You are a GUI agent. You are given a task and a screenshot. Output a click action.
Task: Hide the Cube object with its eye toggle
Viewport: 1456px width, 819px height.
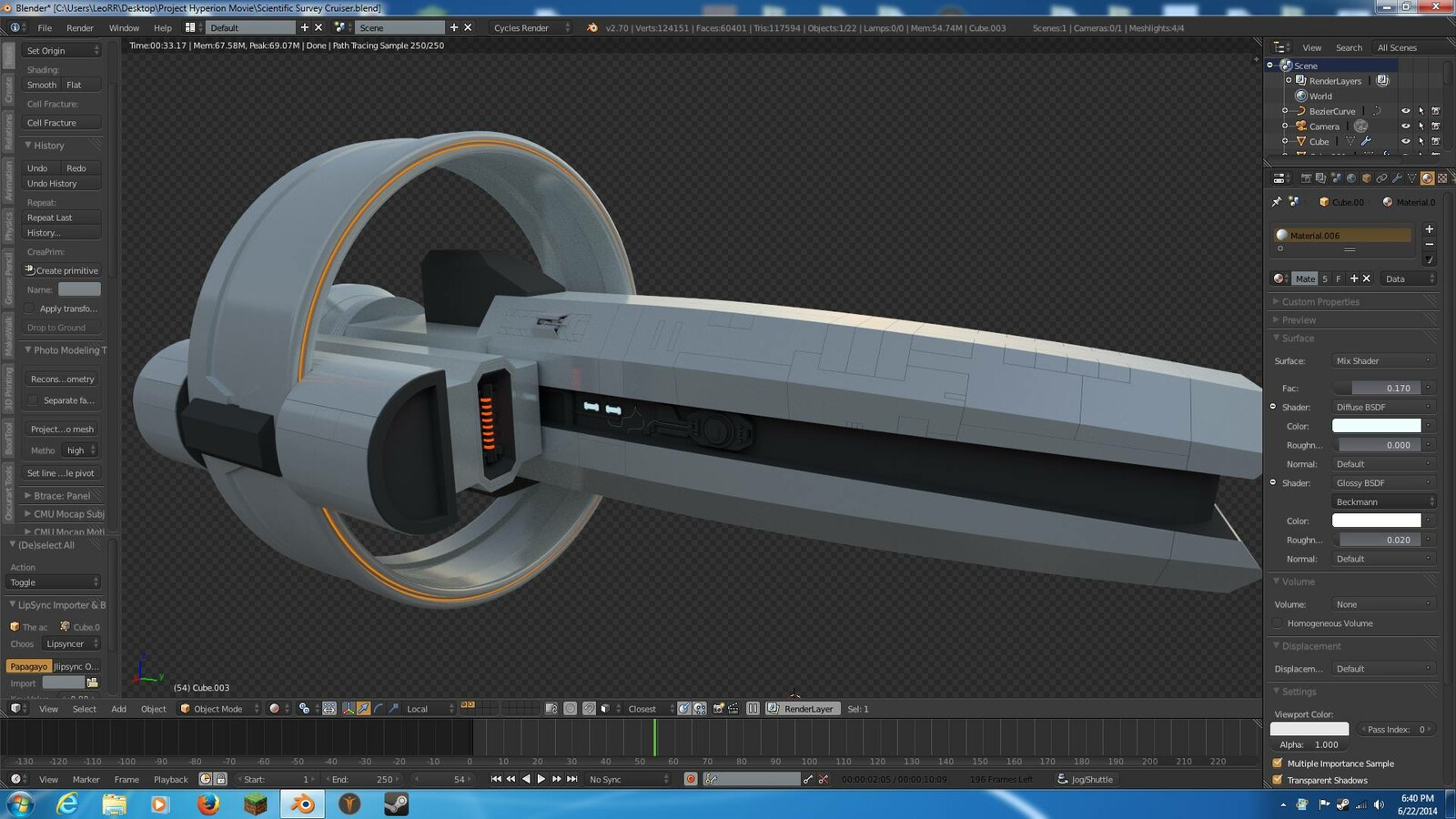click(1404, 141)
